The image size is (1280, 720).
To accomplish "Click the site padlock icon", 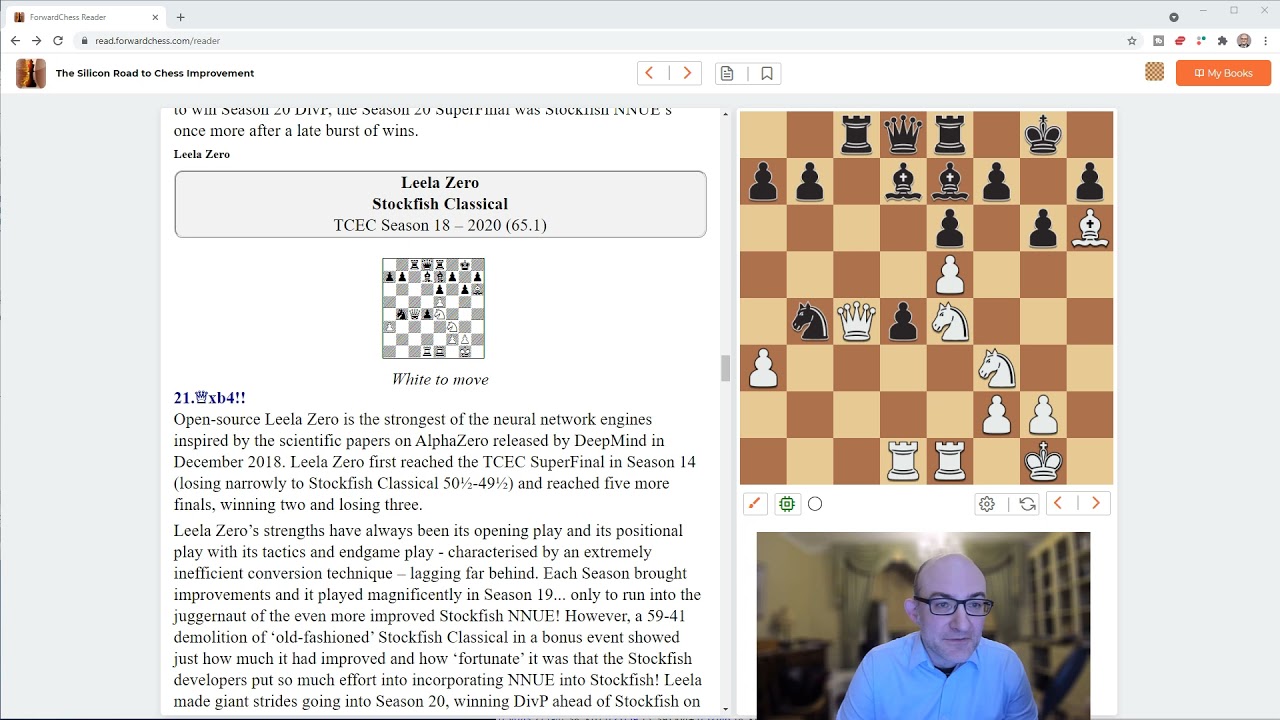I will coord(85,41).
